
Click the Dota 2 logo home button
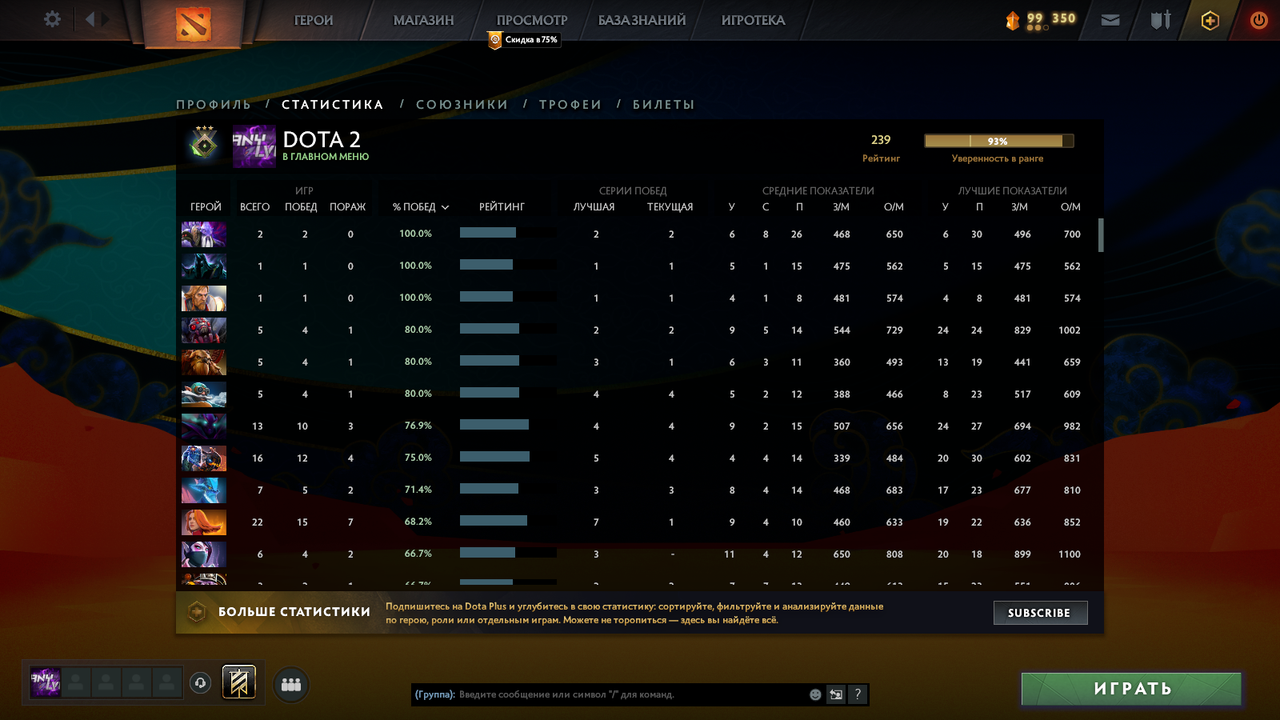193,23
